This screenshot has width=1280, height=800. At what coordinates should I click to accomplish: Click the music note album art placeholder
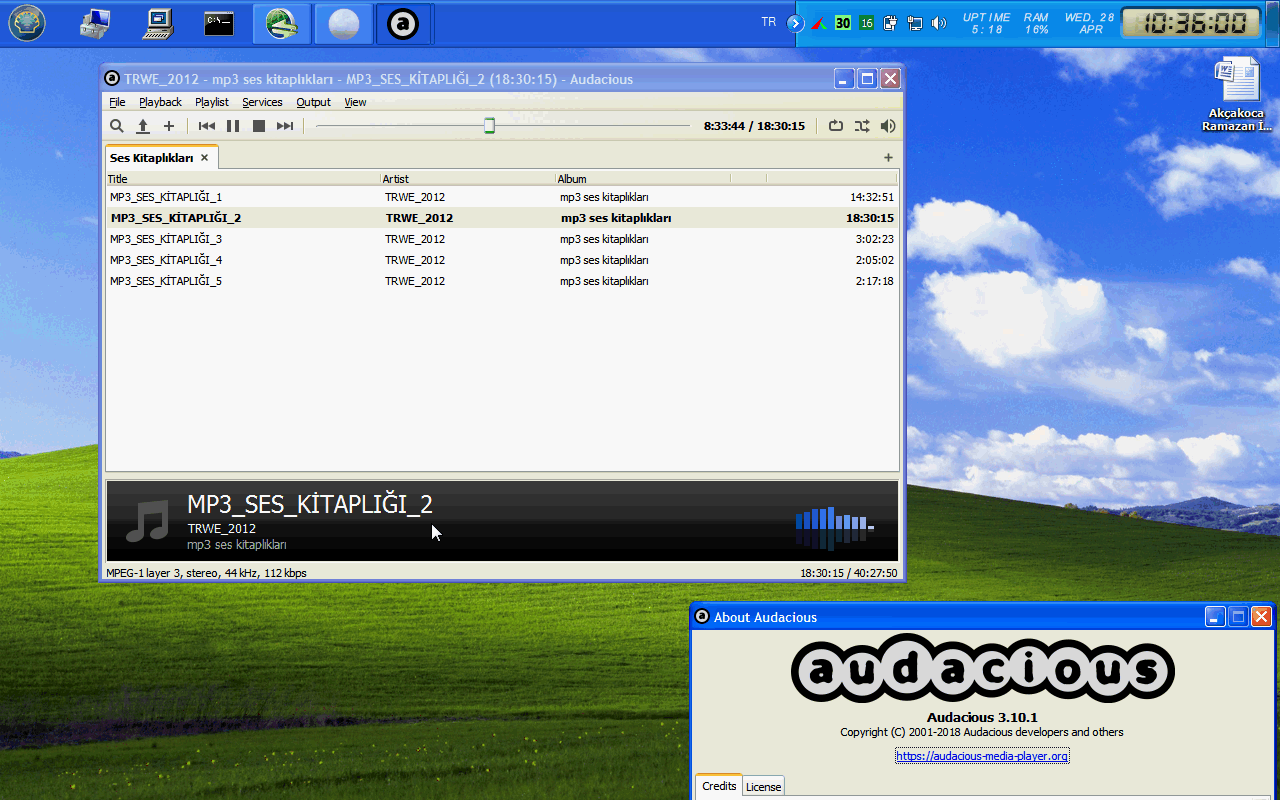pos(147,521)
